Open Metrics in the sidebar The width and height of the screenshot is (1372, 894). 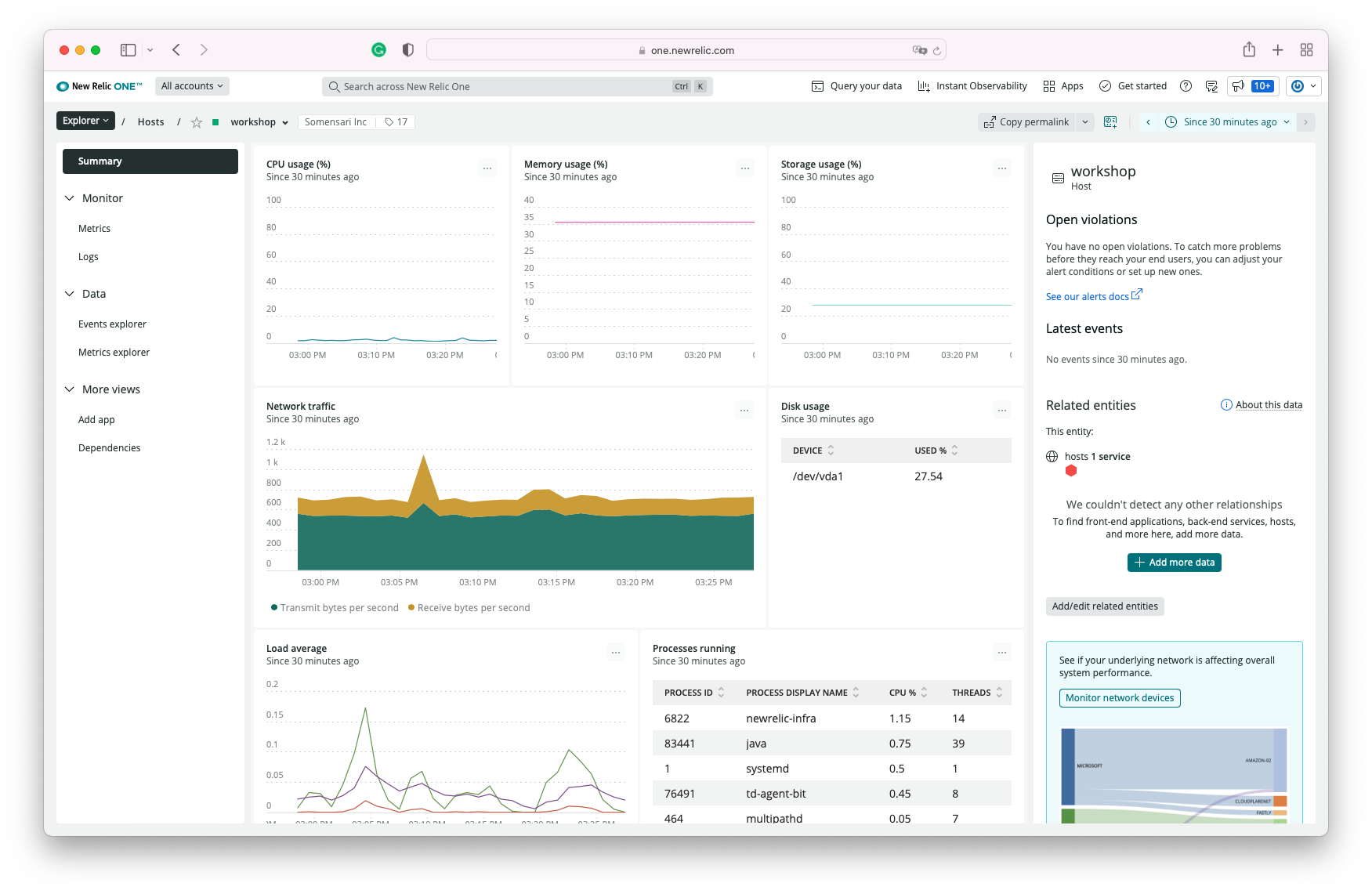pos(94,229)
